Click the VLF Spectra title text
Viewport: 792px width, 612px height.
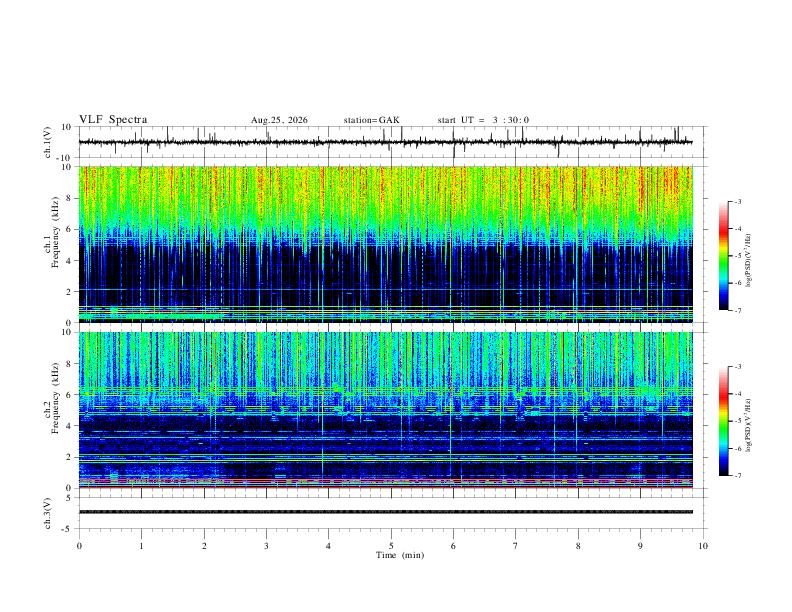[113, 120]
